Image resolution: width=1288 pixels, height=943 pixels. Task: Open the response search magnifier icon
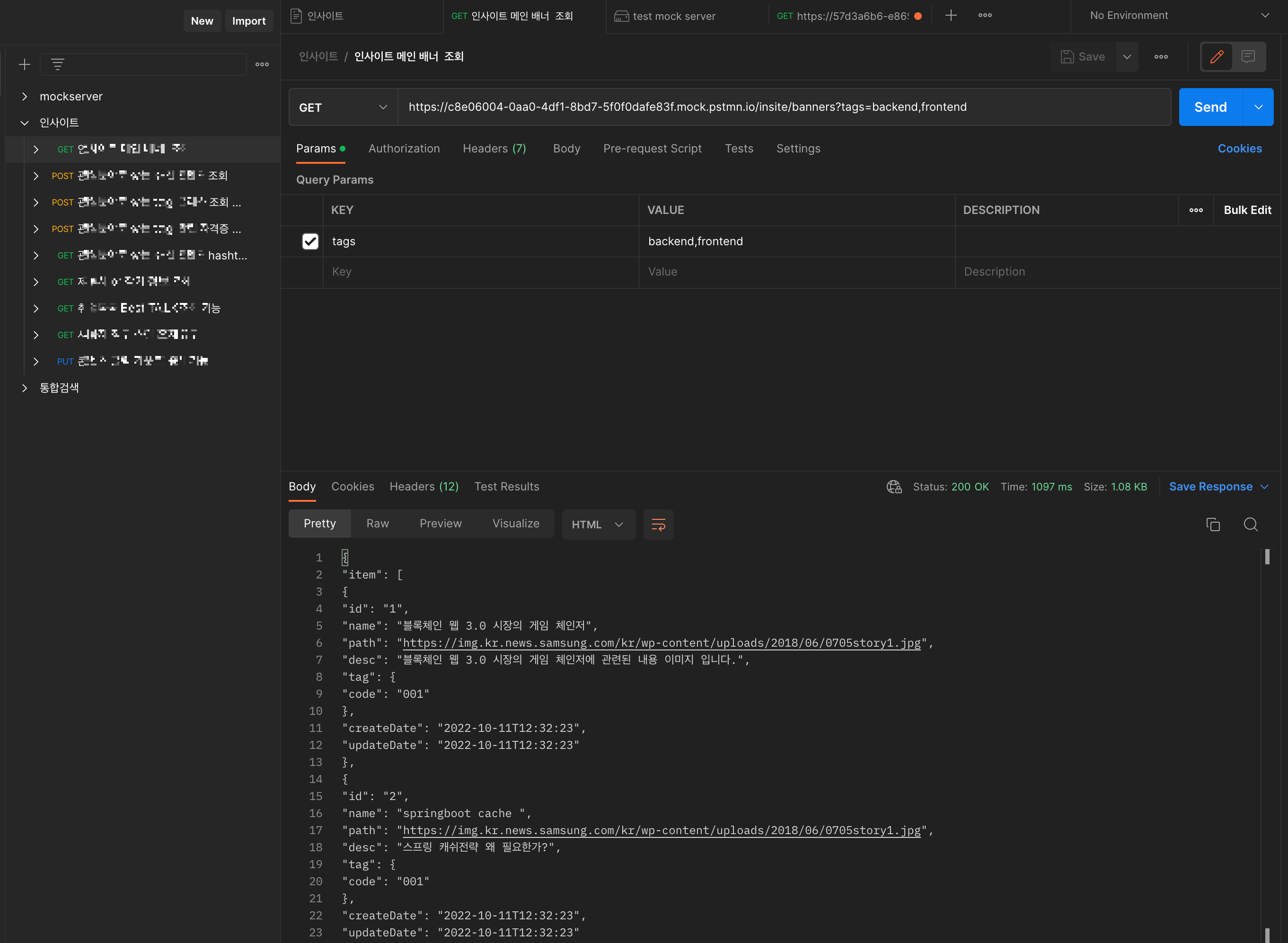tap(1250, 524)
